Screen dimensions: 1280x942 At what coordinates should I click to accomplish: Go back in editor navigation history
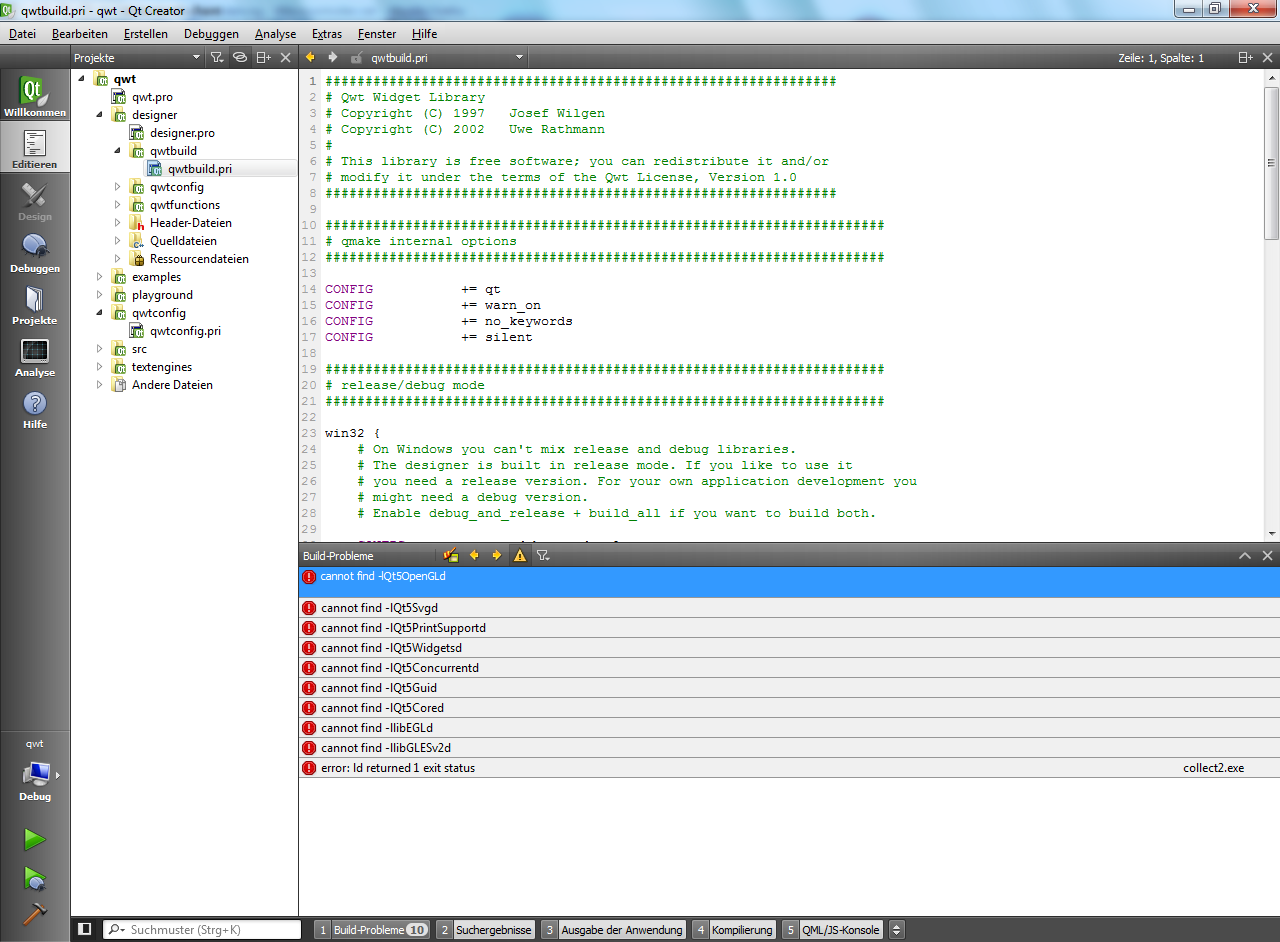pyautogui.click(x=310, y=58)
